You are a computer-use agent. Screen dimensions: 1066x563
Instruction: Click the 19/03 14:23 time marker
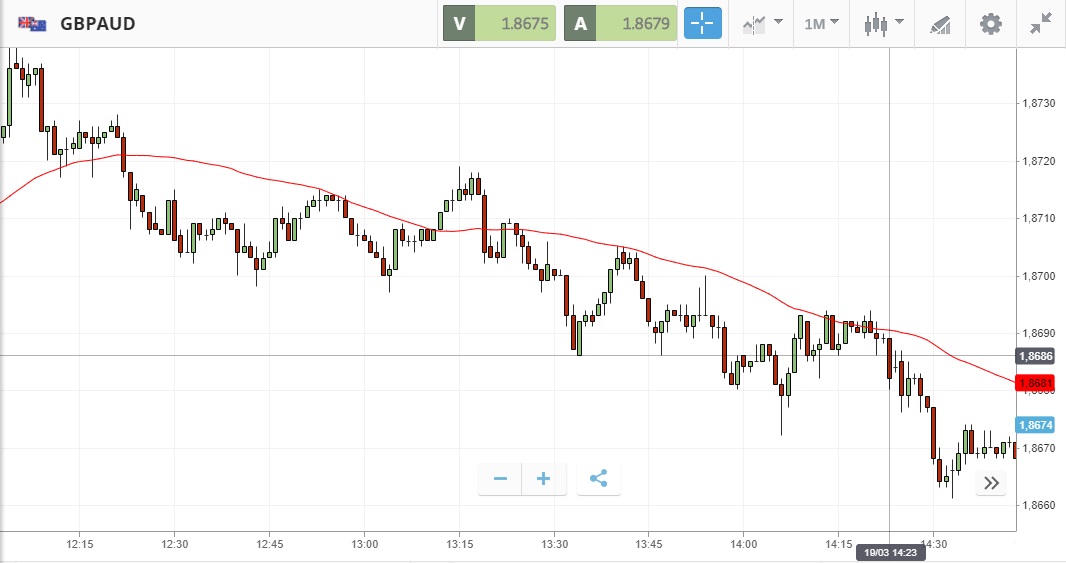pyautogui.click(x=890, y=552)
